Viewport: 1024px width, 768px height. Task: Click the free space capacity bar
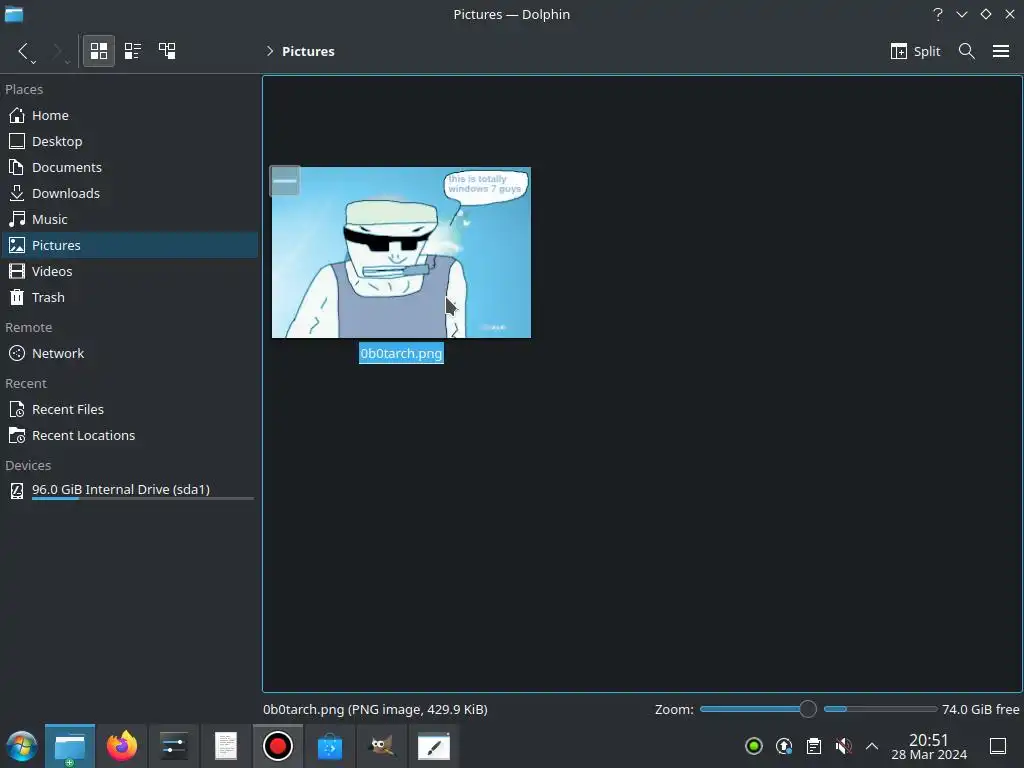880,709
